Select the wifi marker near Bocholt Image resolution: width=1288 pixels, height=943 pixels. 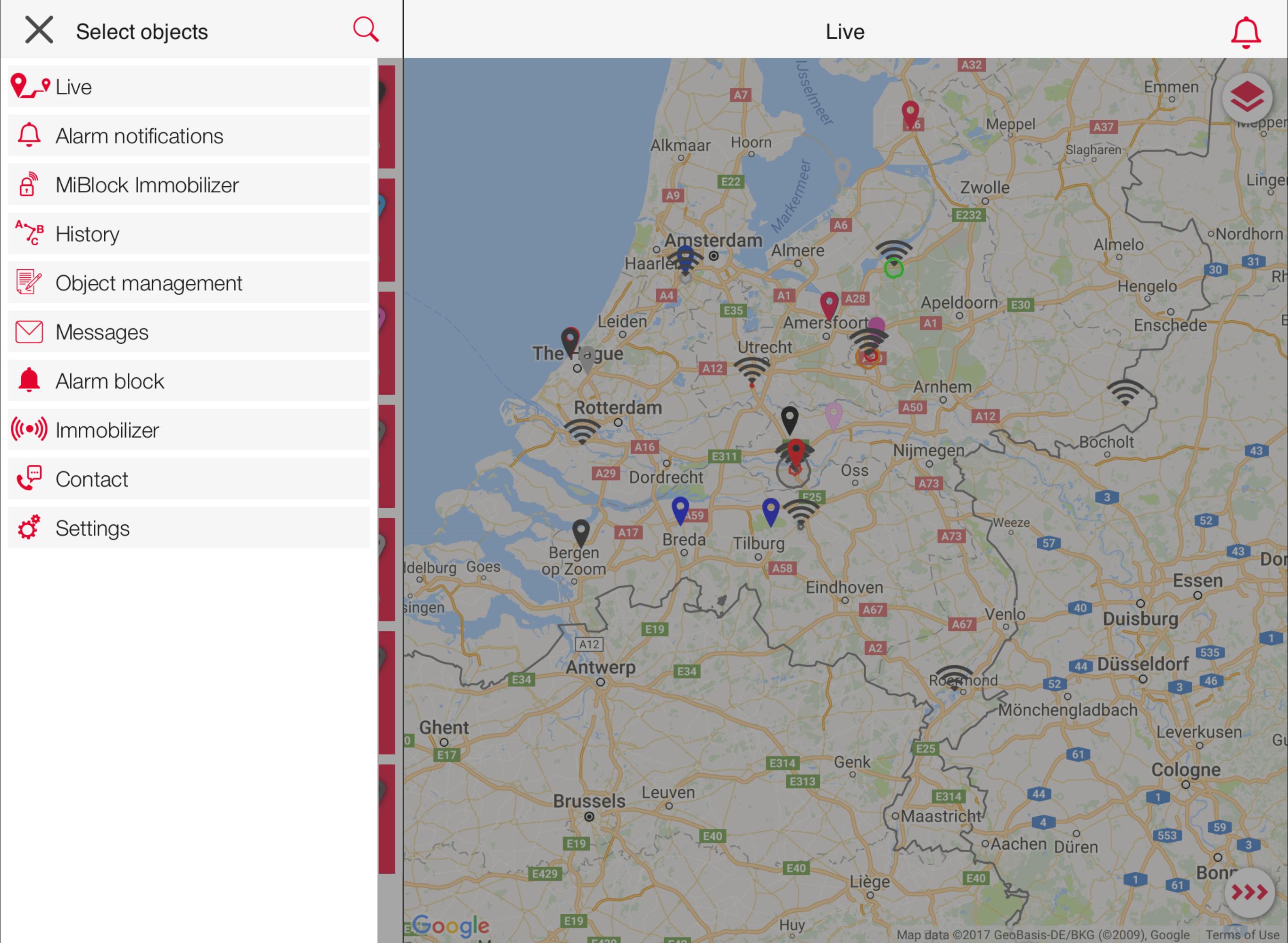pos(1125,393)
